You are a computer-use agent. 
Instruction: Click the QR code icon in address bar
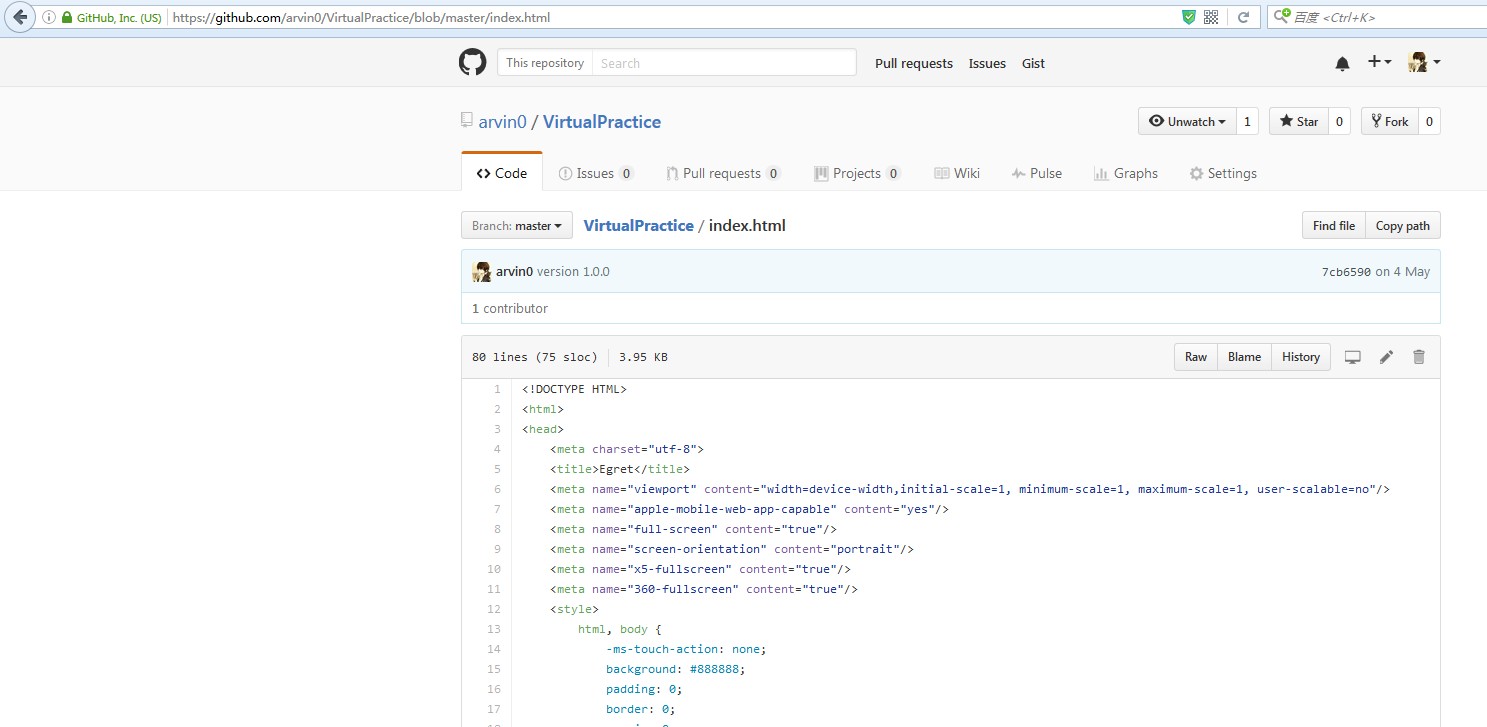pyautogui.click(x=1211, y=17)
